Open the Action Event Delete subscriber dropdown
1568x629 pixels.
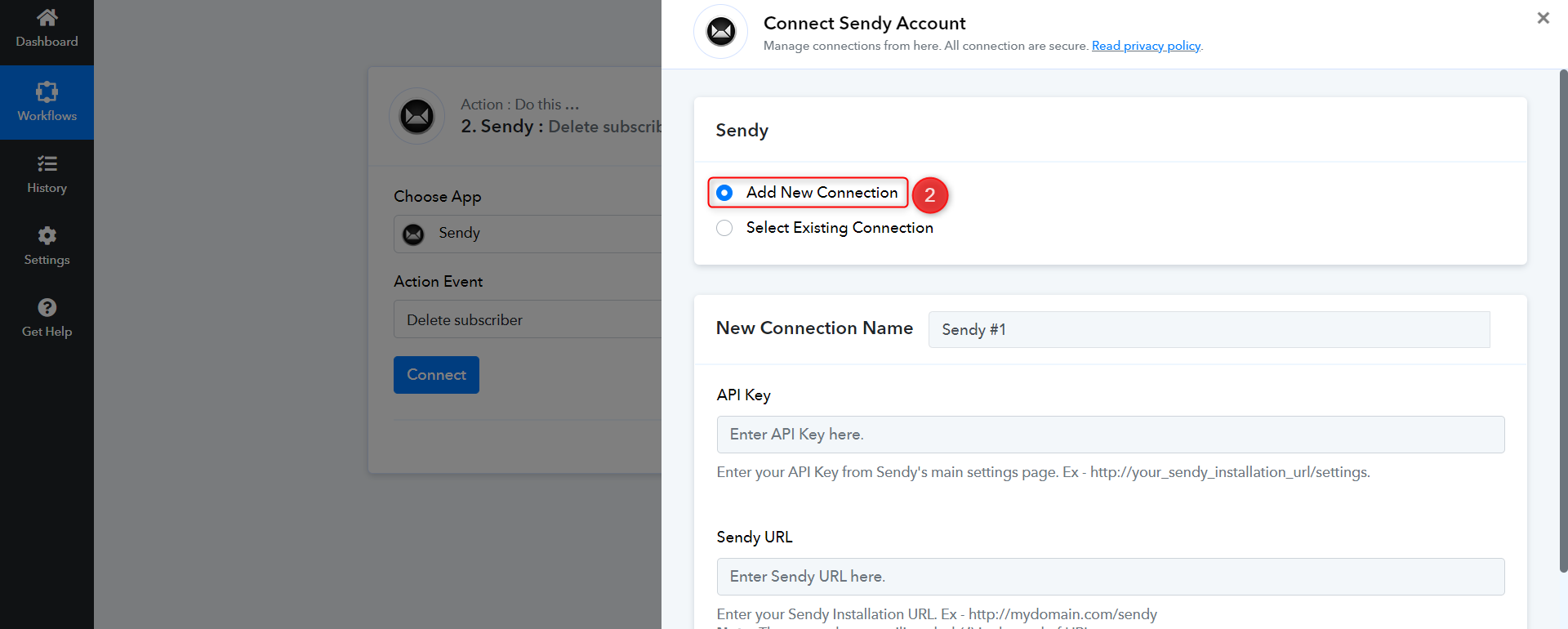pyautogui.click(x=528, y=319)
